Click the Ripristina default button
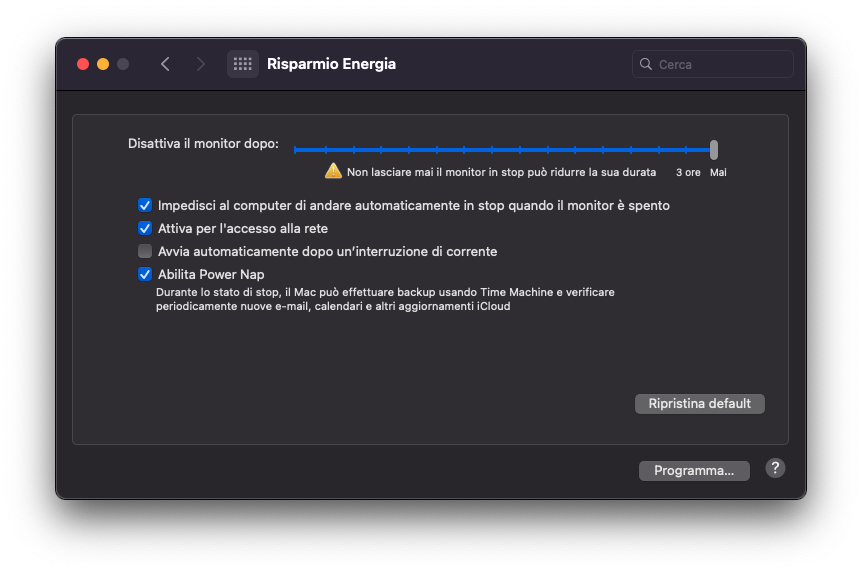Screen dimensions: 862x573 point(699,404)
